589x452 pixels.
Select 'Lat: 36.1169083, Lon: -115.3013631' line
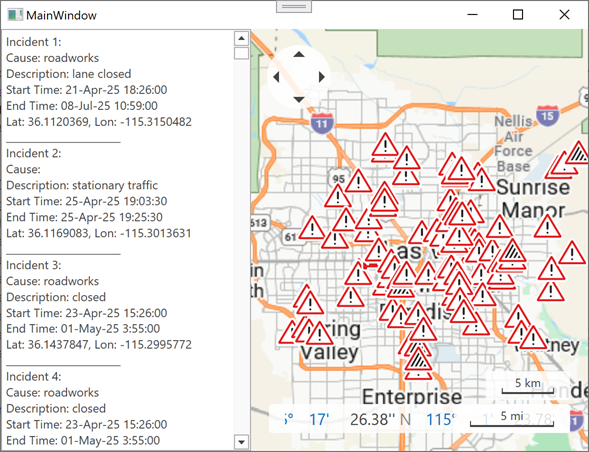pyautogui.click(x=99, y=233)
